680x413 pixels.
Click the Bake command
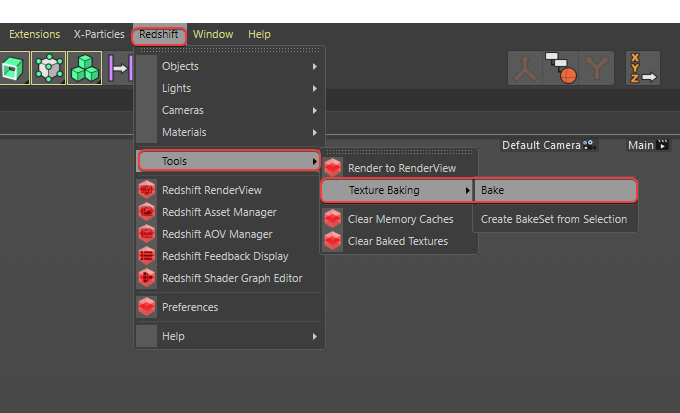[556, 190]
